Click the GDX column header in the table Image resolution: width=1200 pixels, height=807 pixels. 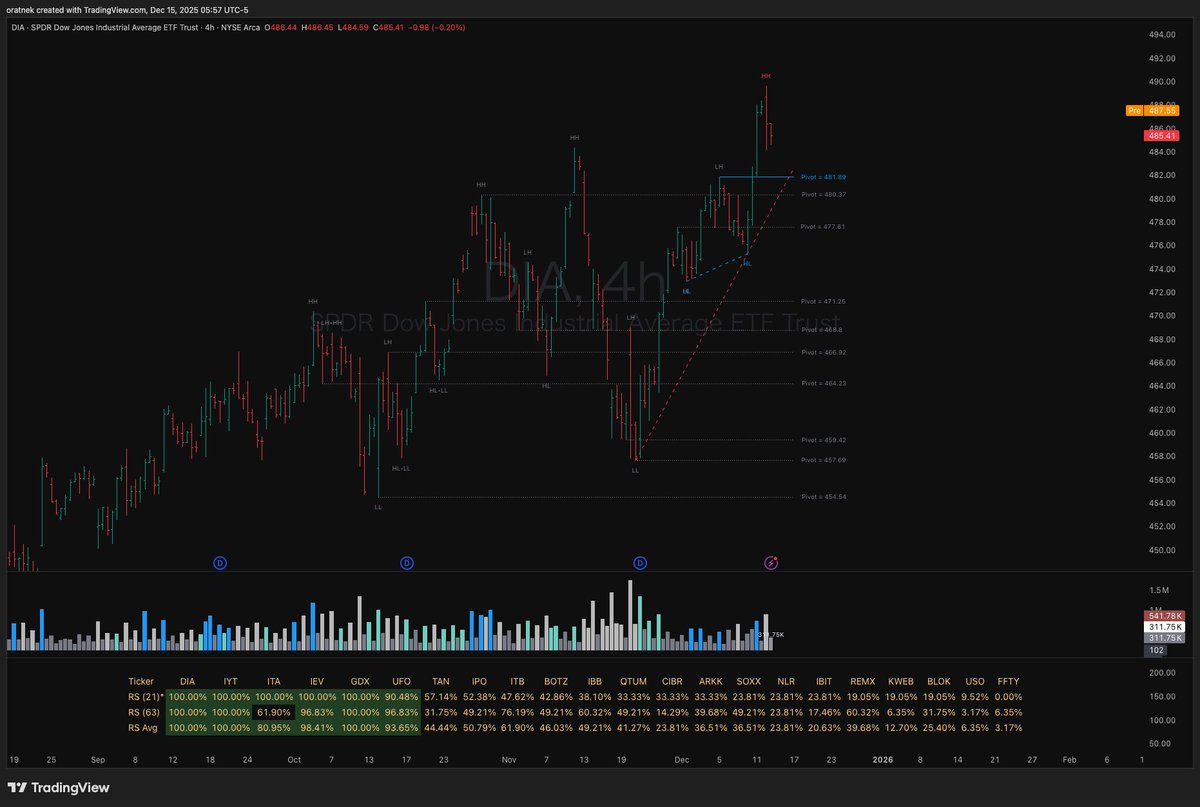[x=360, y=680]
